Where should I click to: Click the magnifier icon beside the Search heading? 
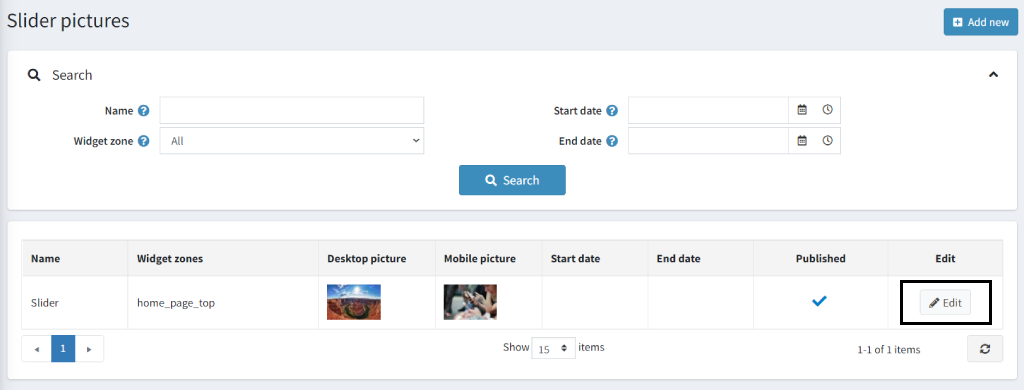click(34, 74)
